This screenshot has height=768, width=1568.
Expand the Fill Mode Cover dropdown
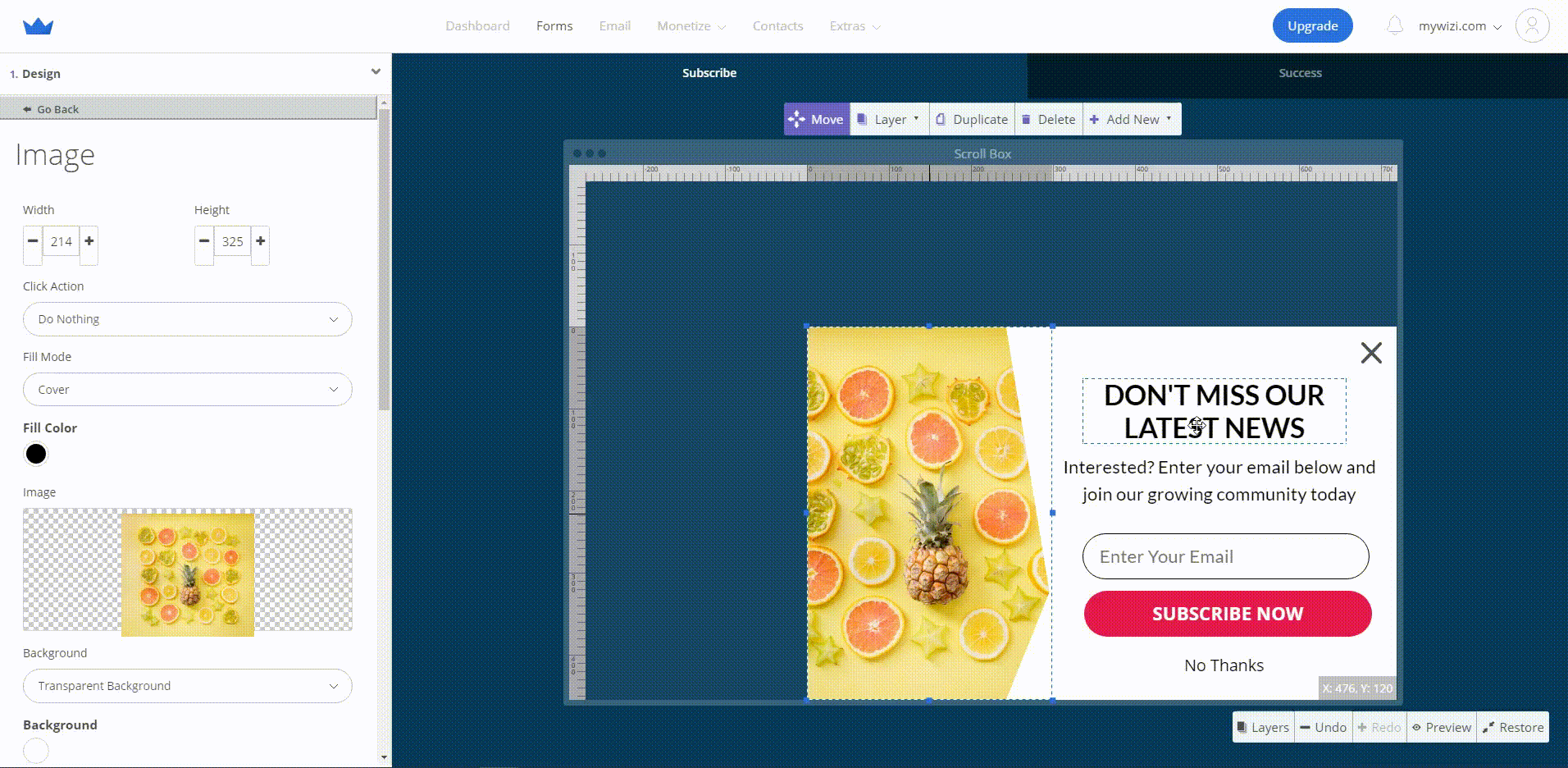pos(187,390)
